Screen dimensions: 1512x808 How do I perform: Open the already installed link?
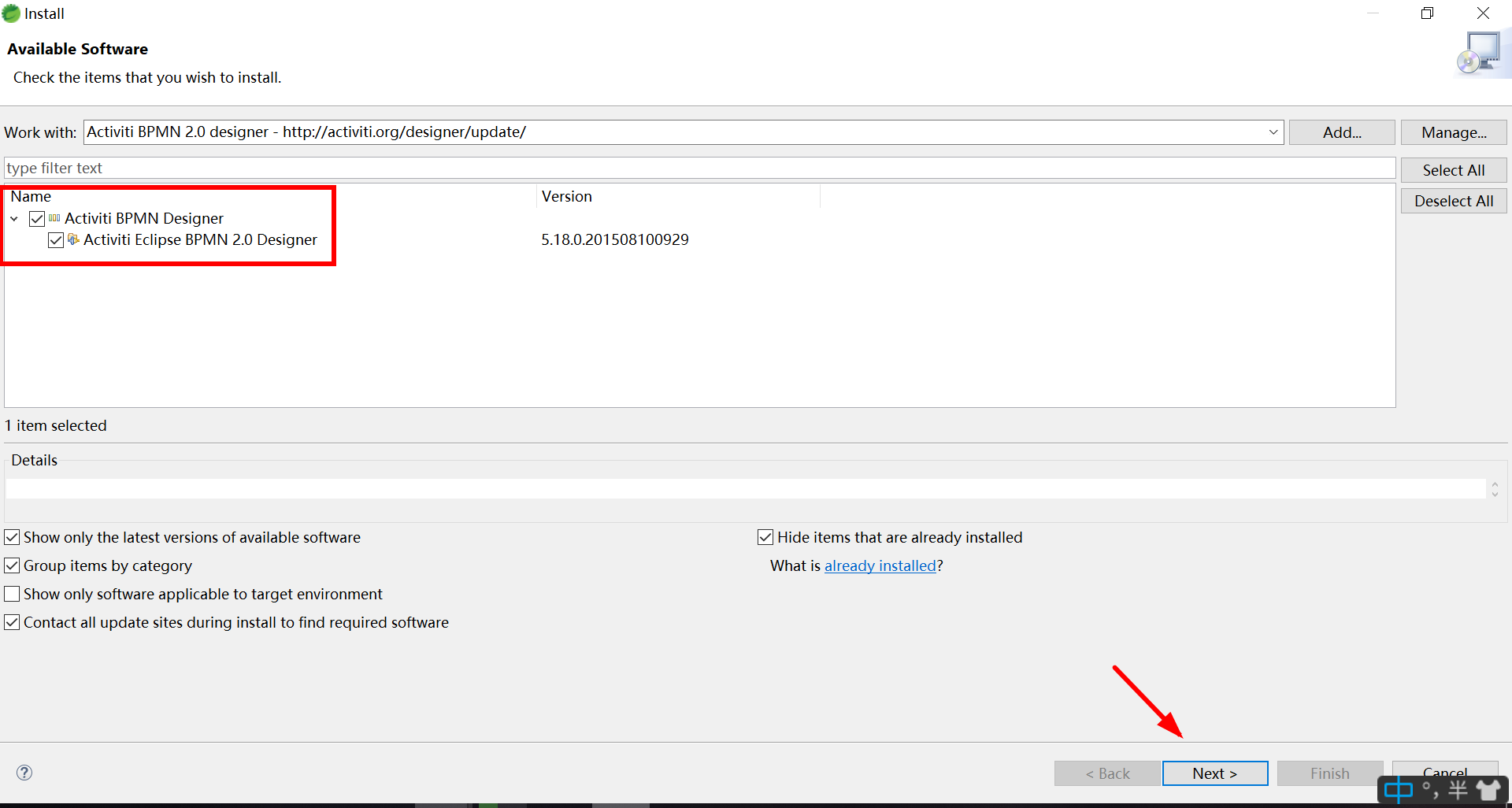point(880,565)
